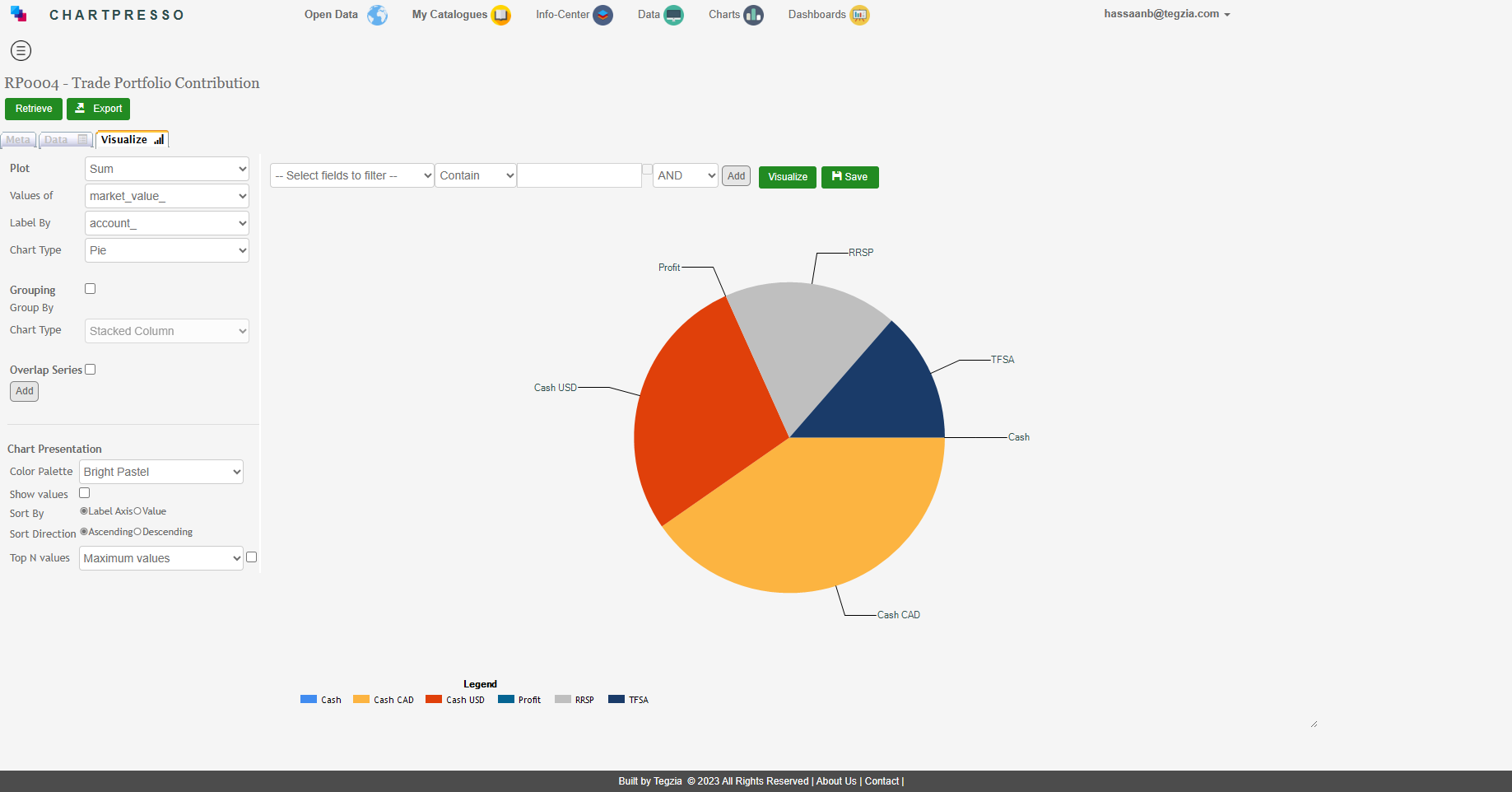
Task: Click the Profit pie chart label
Action: (669, 268)
